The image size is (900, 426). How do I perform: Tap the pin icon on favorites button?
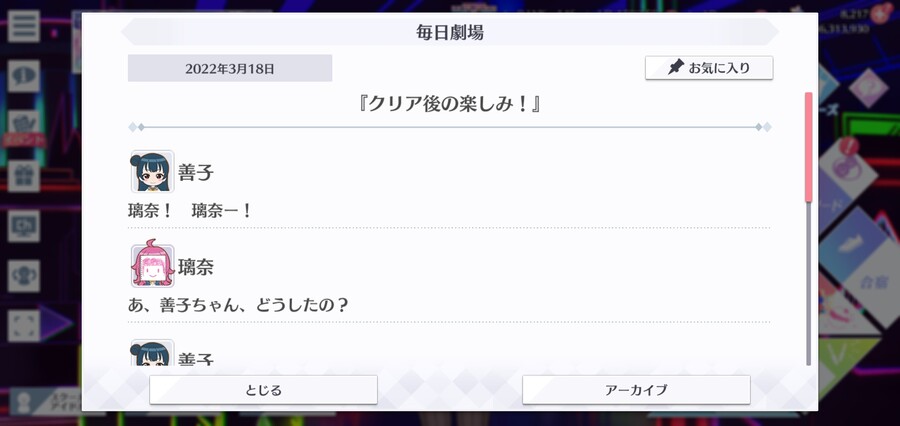coord(676,68)
